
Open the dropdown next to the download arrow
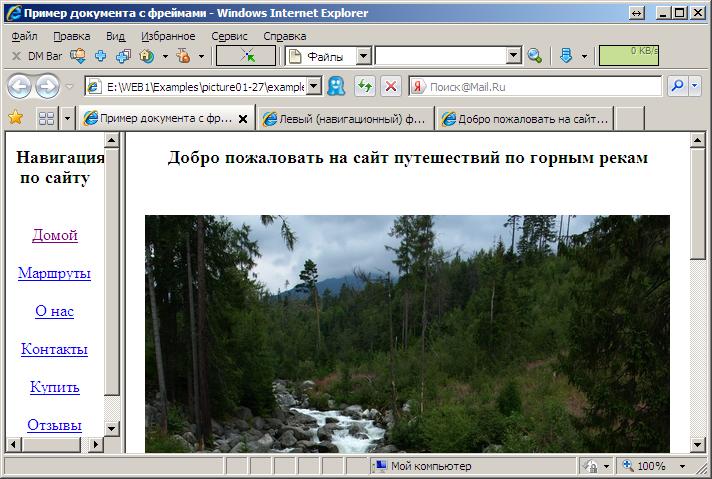pos(584,57)
